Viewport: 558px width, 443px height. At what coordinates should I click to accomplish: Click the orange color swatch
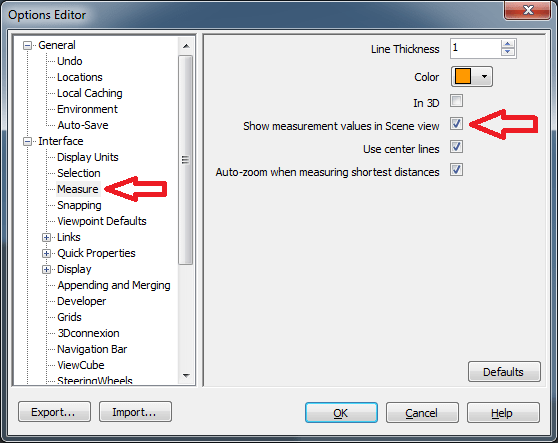coord(463,77)
